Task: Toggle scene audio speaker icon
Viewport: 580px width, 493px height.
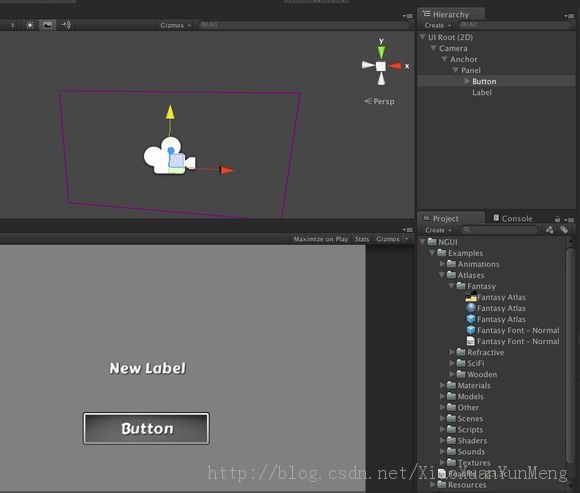Action: [x=66, y=25]
